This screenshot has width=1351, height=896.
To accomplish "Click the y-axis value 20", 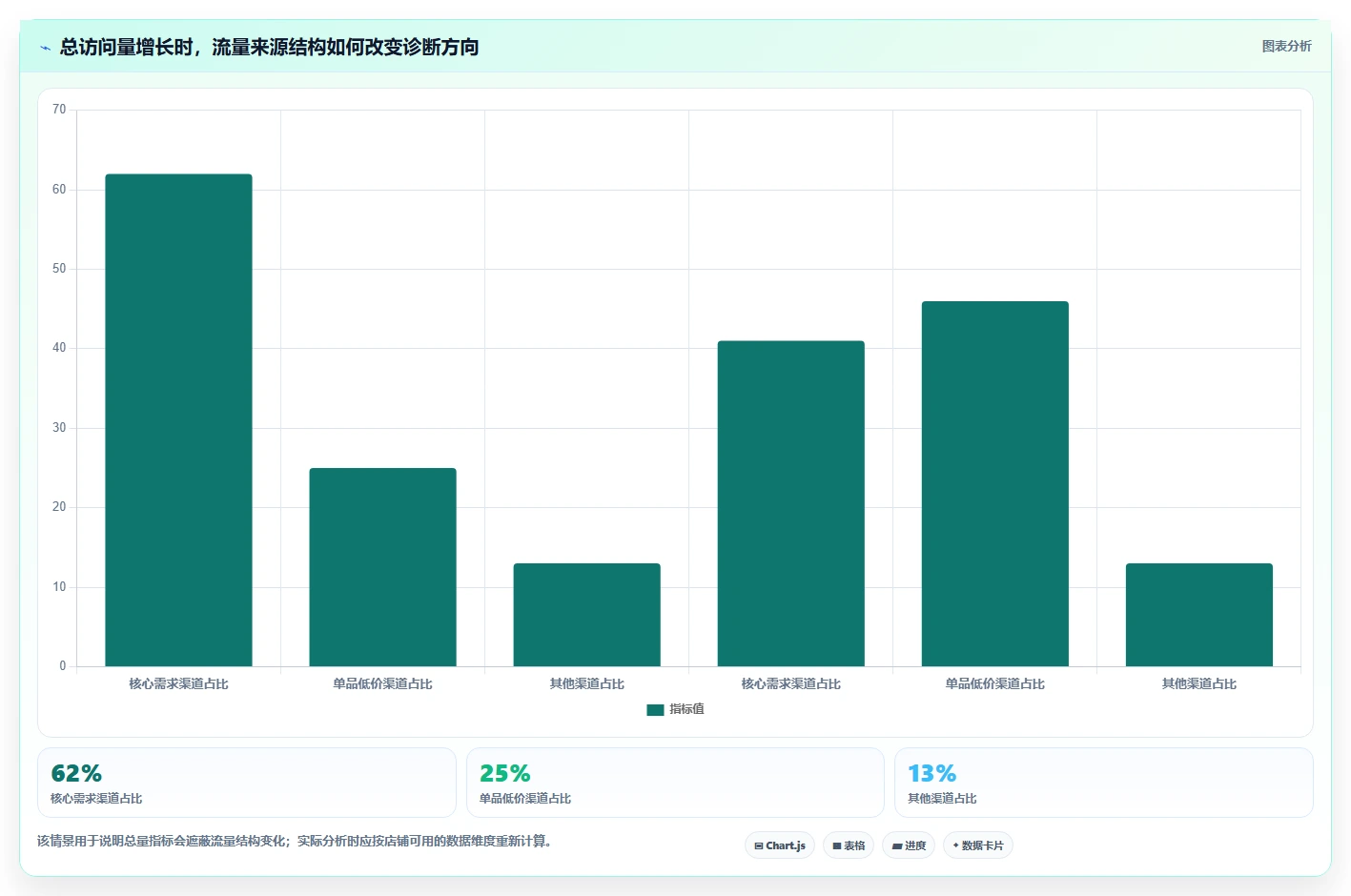I will [59, 507].
